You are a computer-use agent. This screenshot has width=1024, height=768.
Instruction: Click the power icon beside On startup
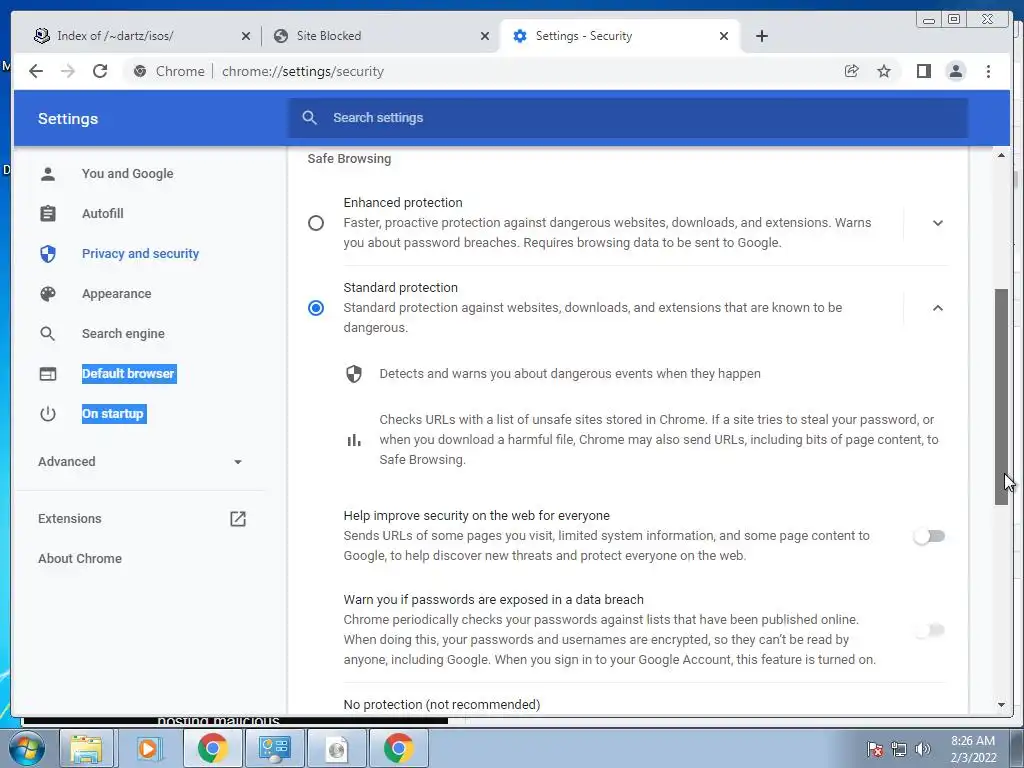pos(48,413)
